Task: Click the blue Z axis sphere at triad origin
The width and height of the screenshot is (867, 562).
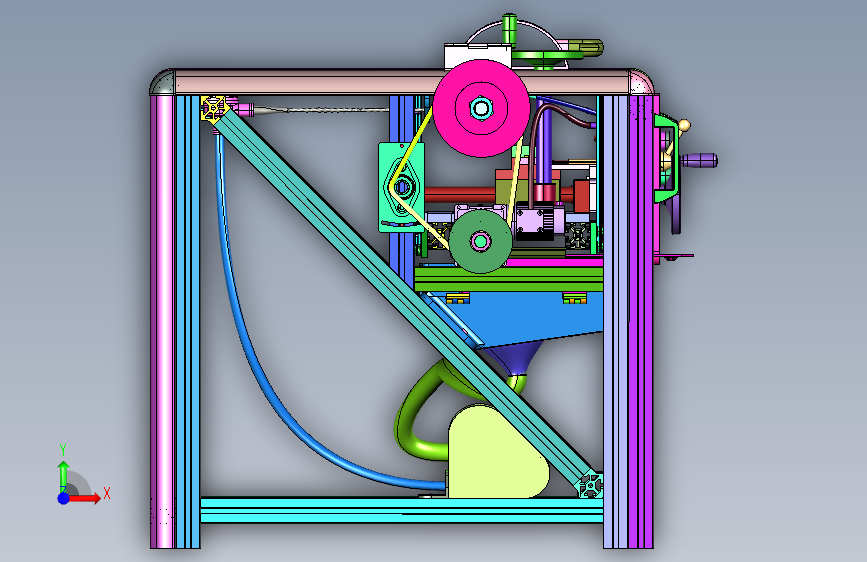Action: [x=64, y=498]
